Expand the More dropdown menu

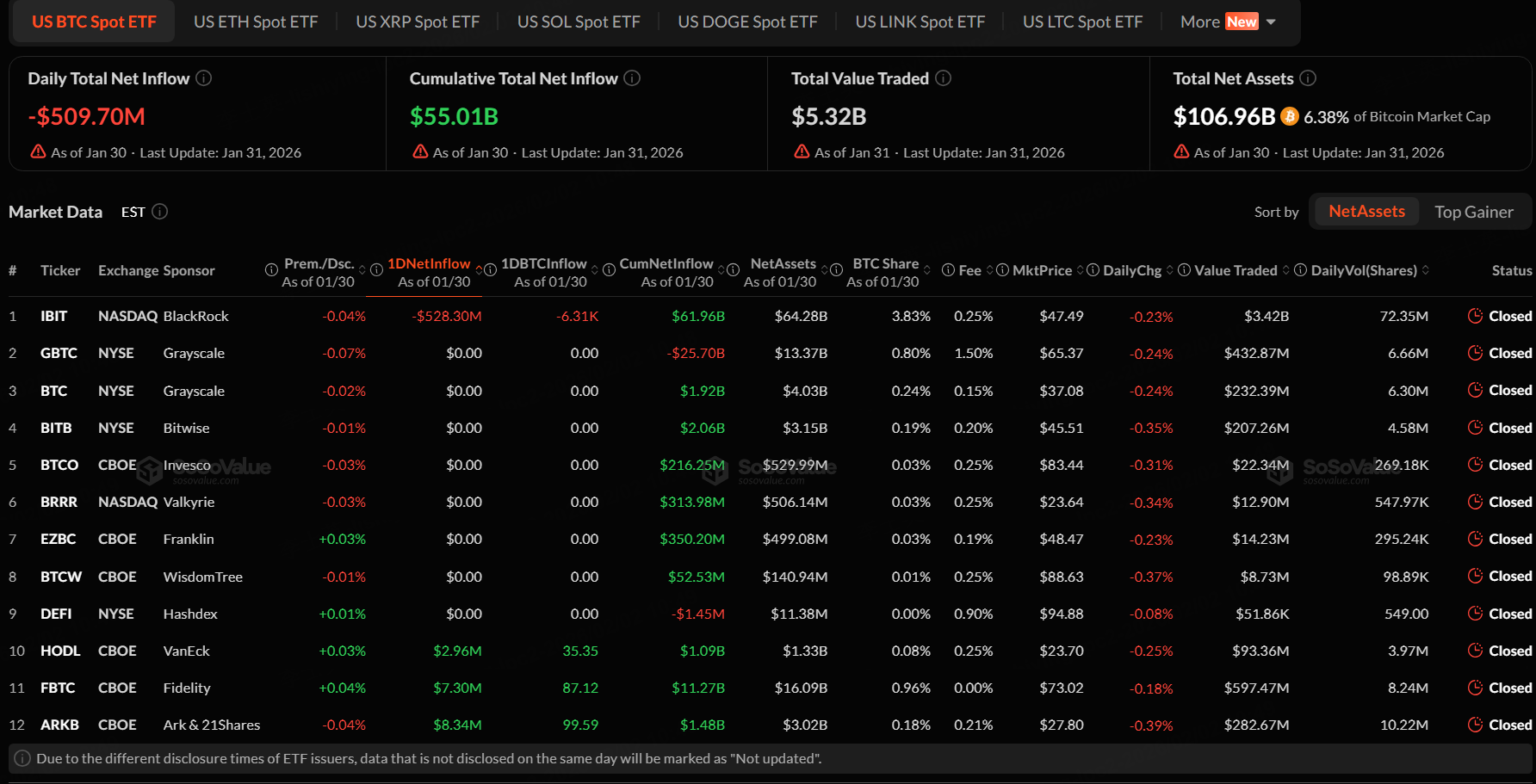point(1227,22)
